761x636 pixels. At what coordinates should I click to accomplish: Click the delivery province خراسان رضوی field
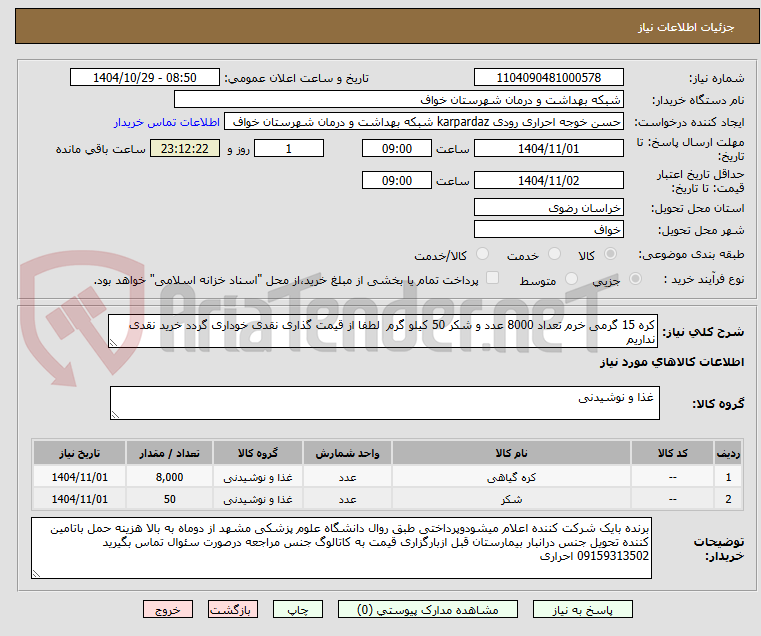coord(548,207)
